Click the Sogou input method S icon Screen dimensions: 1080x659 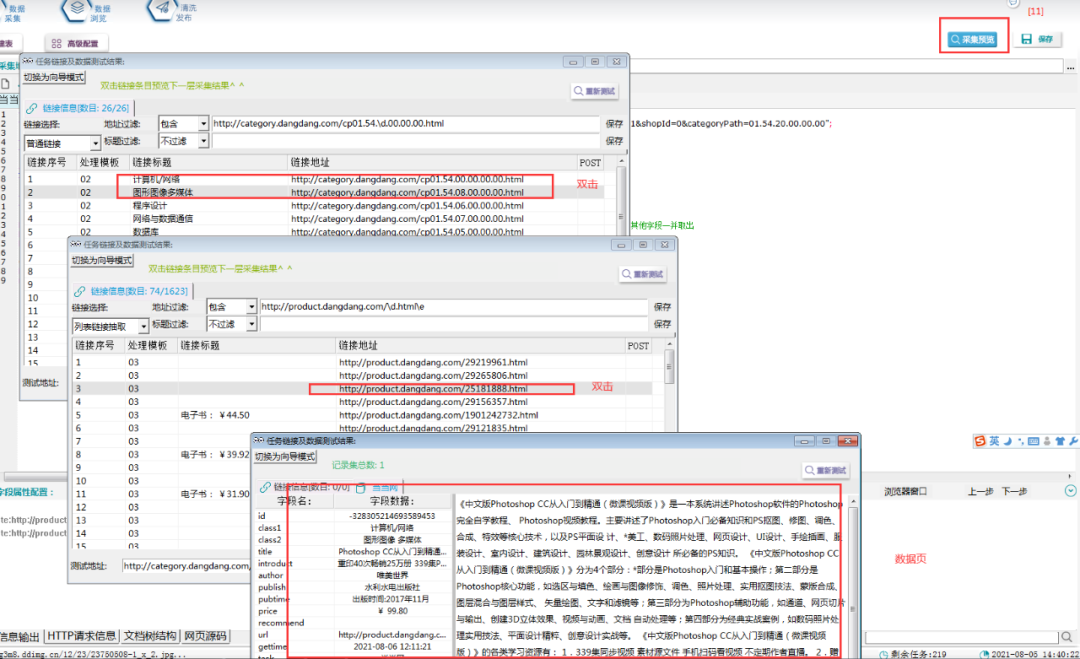(x=980, y=441)
